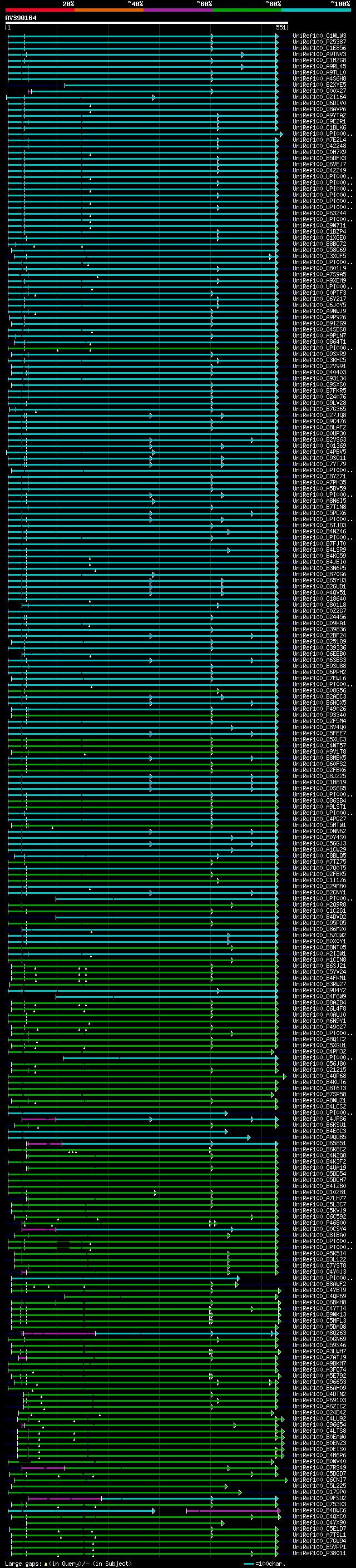Open hit UniRef100_Q2I164
This screenshot has height=1568, width=356.
pyautogui.click(x=319, y=97)
